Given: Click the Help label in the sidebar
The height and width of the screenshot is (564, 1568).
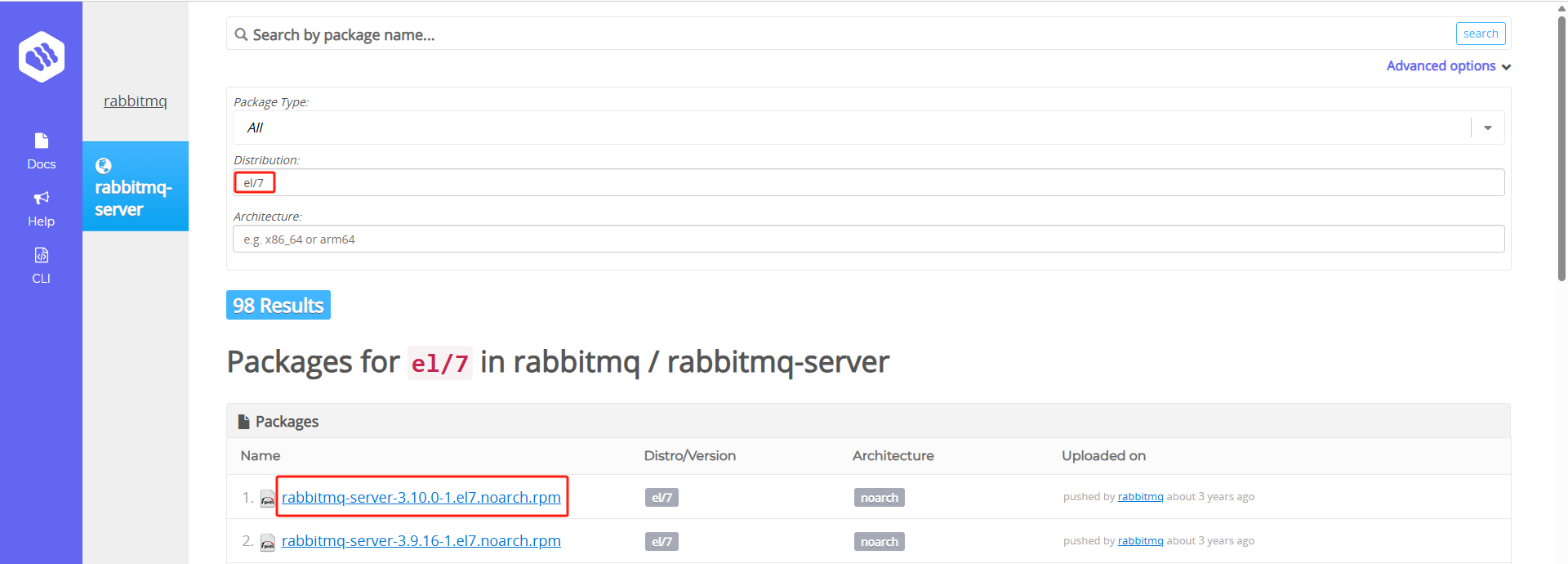Looking at the screenshot, I should click(x=42, y=222).
